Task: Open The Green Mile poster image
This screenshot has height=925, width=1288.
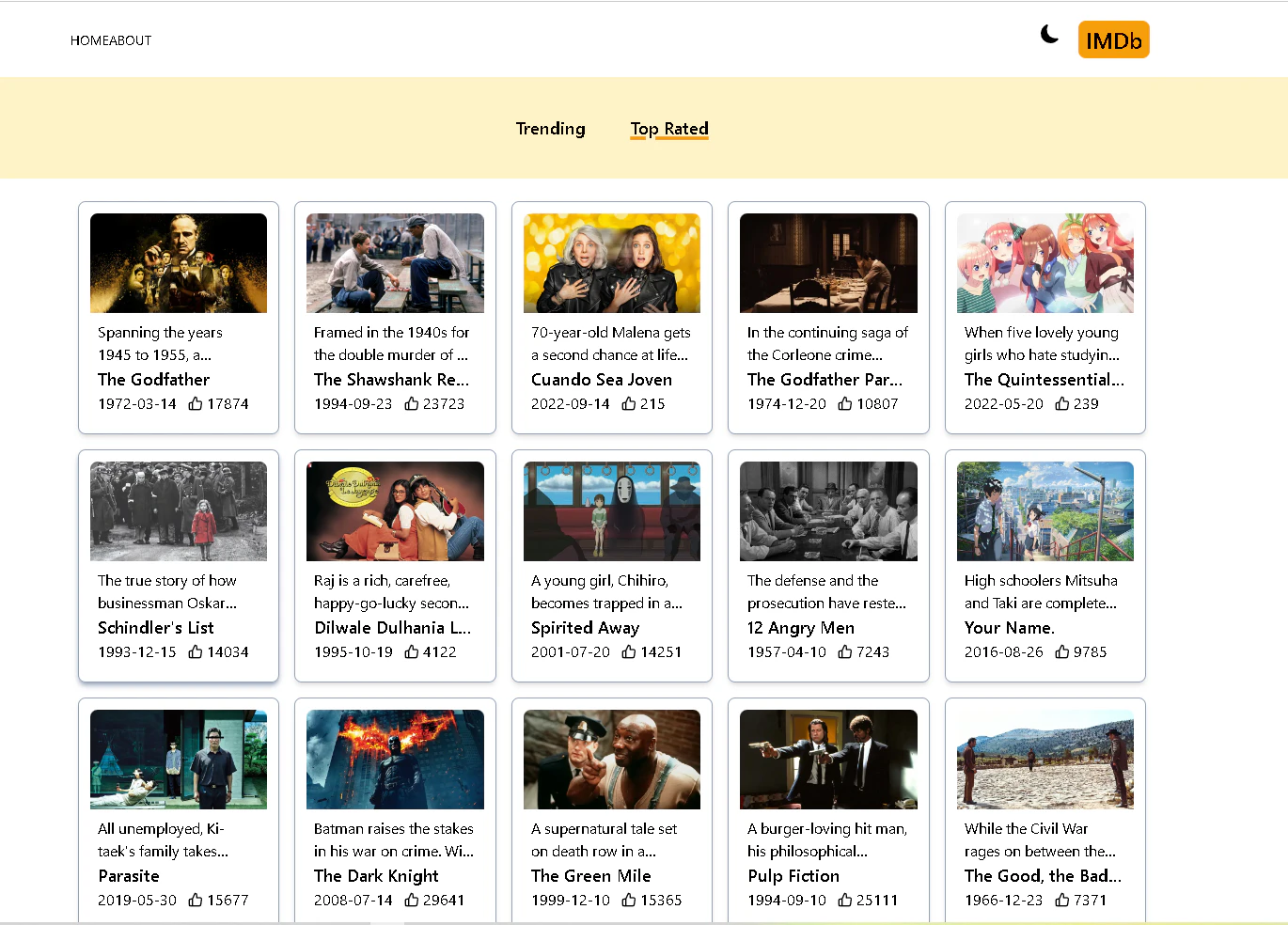Action: pos(612,760)
